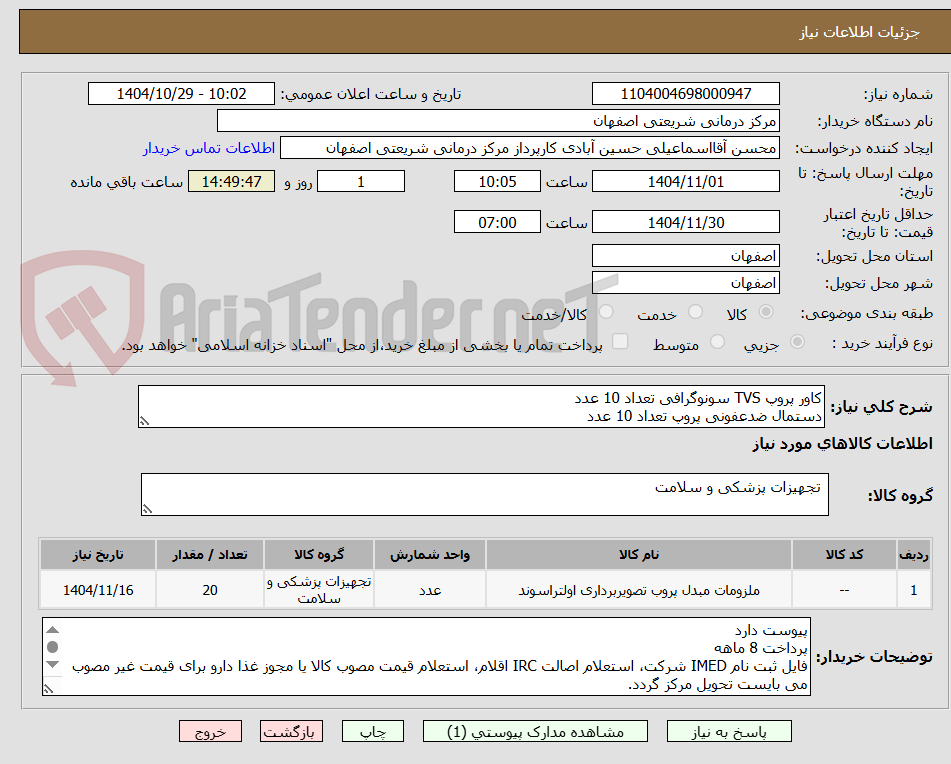Viewport: 951px width, 764px height.
Task: Click unit cell عدد in table
Action: [430, 590]
